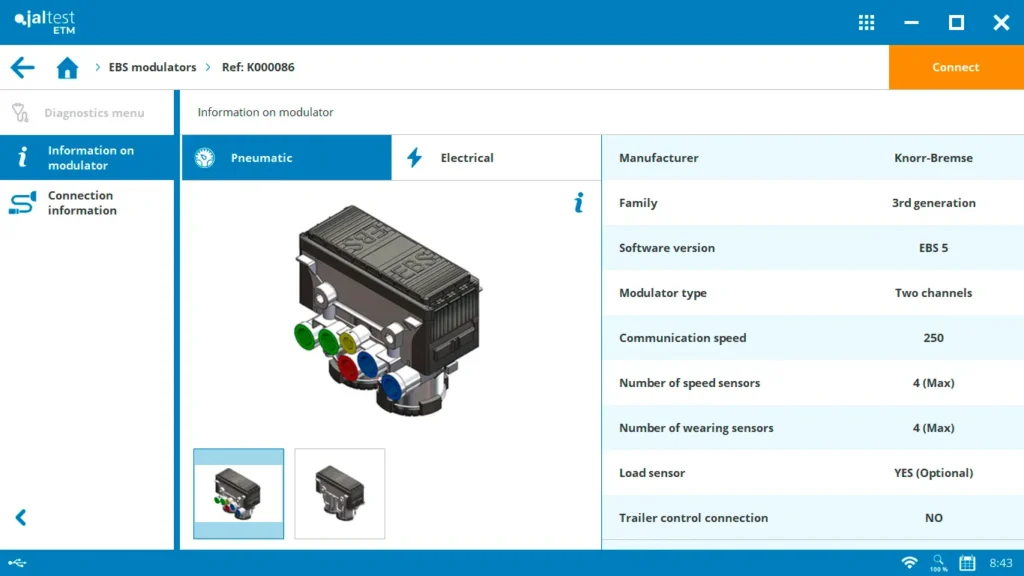Open Connection information in sidebar
This screenshot has height=576, width=1024.
point(88,202)
